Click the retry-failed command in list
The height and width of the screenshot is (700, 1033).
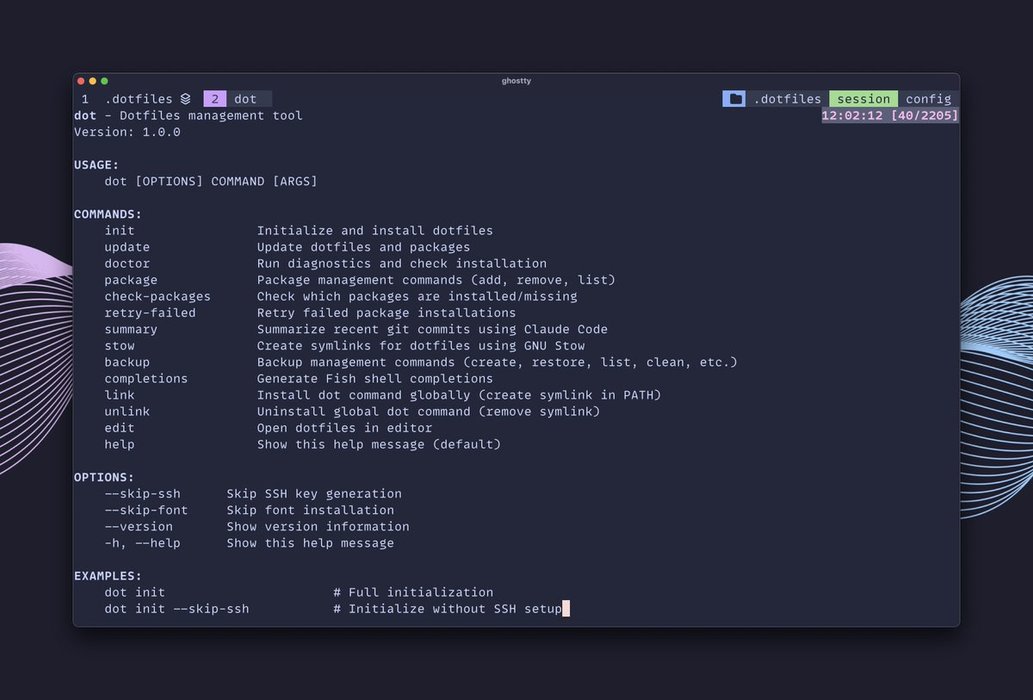click(x=150, y=313)
